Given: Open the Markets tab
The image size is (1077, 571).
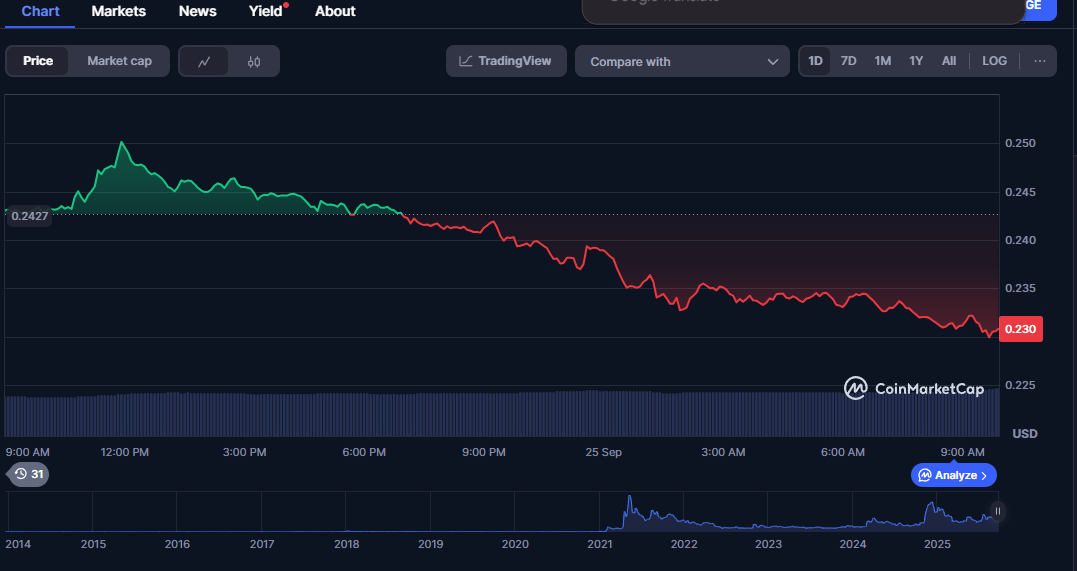Looking at the screenshot, I should pyautogui.click(x=118, y=11).
